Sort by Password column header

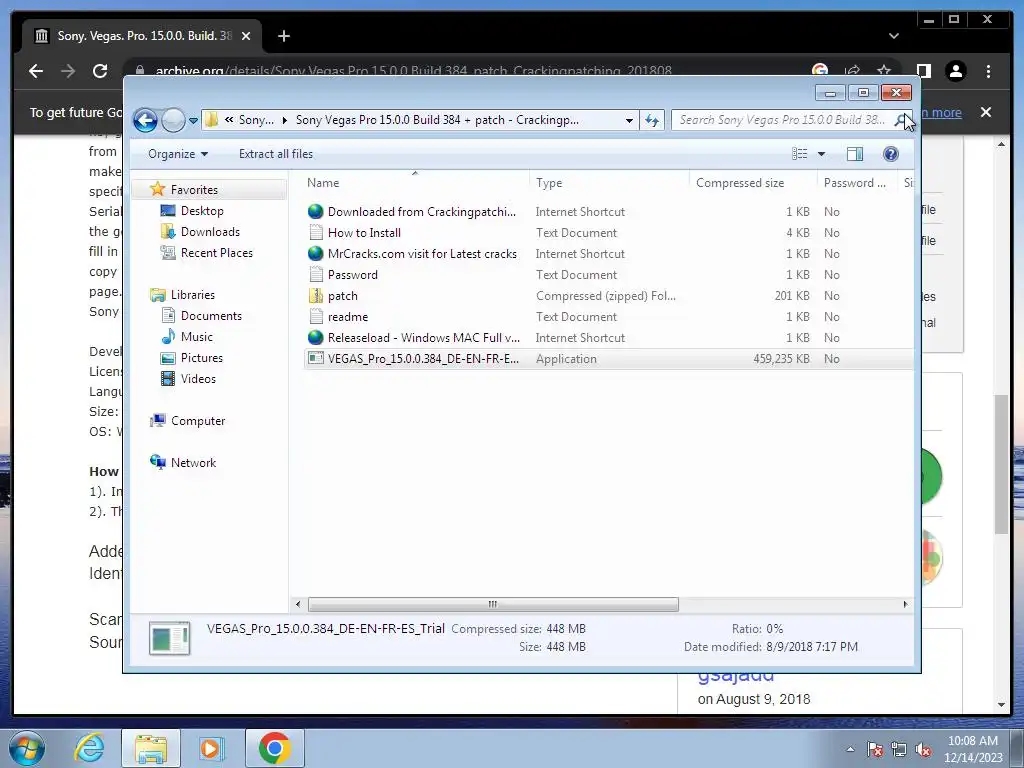coord(857,184)
